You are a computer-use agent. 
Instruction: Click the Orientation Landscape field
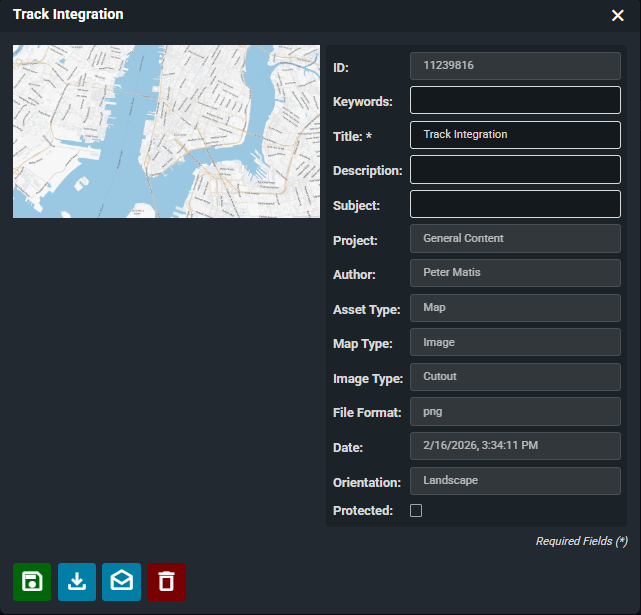515,481
